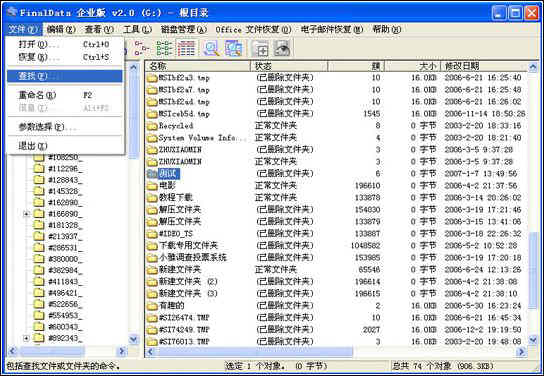The image size is (544, 376).
Task: Select the 下载专用文件夹 row
Action: coord(336,246)
